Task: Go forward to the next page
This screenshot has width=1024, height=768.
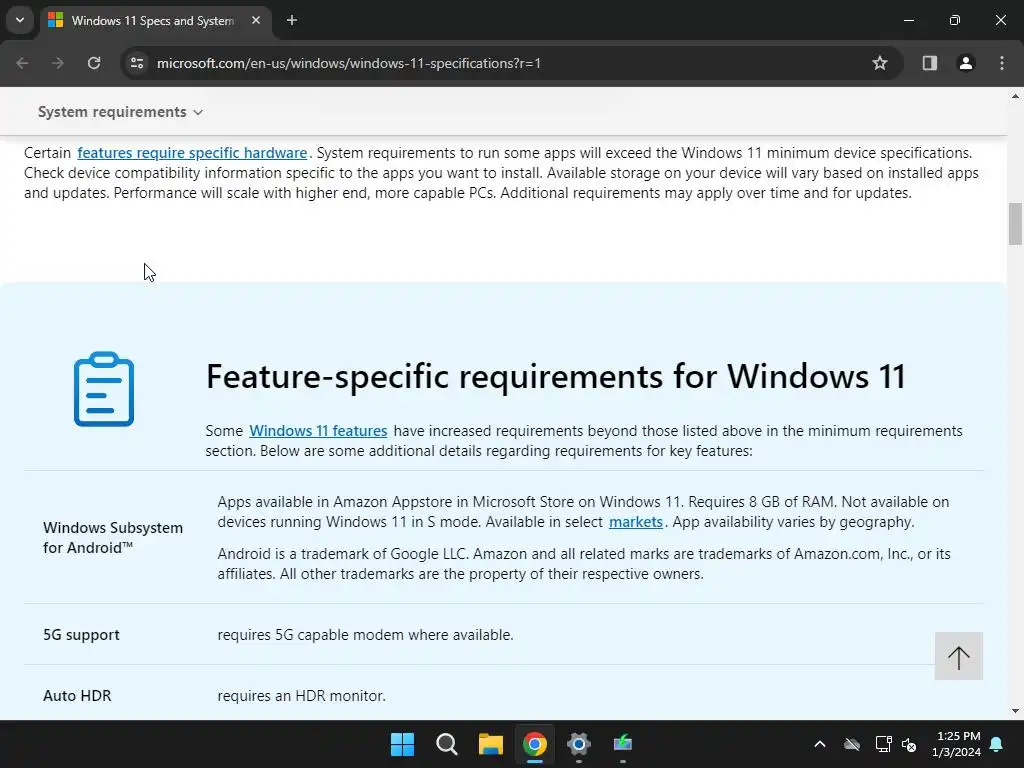Action: (57, 63)
